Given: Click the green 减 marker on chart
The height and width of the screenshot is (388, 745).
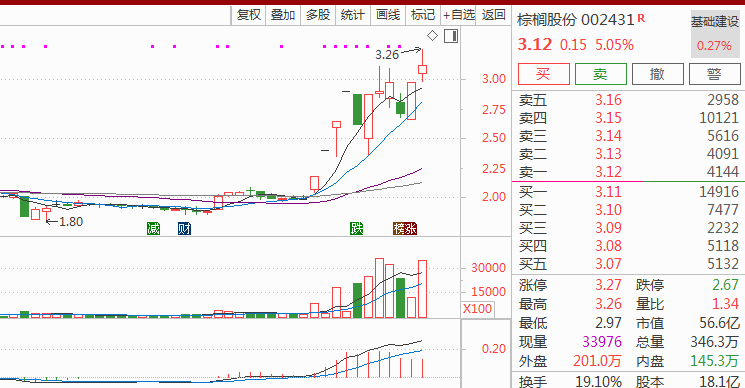Looking at the screenshot, I should [153, 229].
